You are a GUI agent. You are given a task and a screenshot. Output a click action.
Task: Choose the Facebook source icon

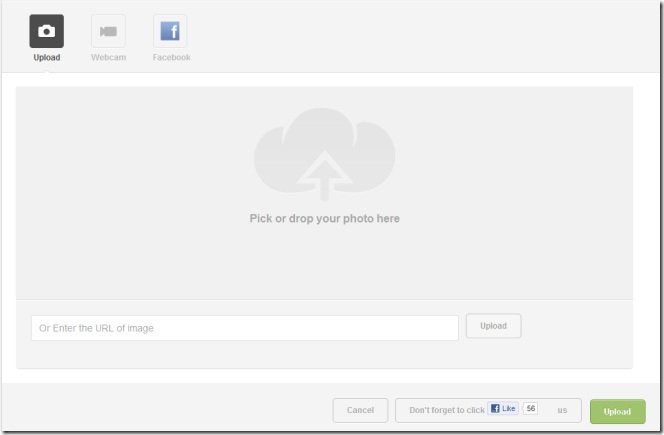point(170,31)
